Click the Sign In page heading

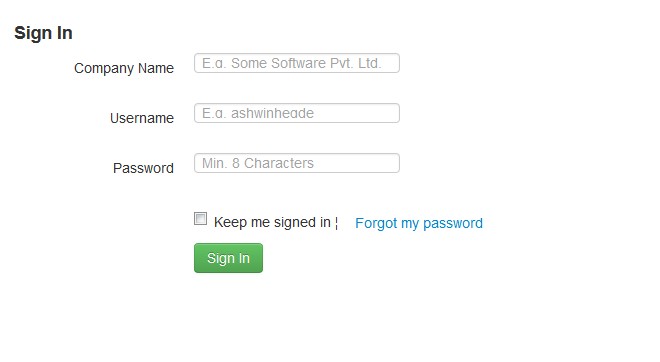point(43,33)
